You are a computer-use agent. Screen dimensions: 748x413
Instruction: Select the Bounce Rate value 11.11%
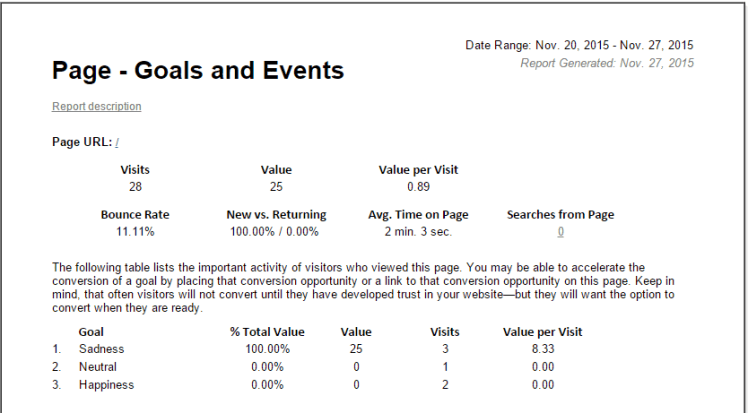(x=134, y=232)
